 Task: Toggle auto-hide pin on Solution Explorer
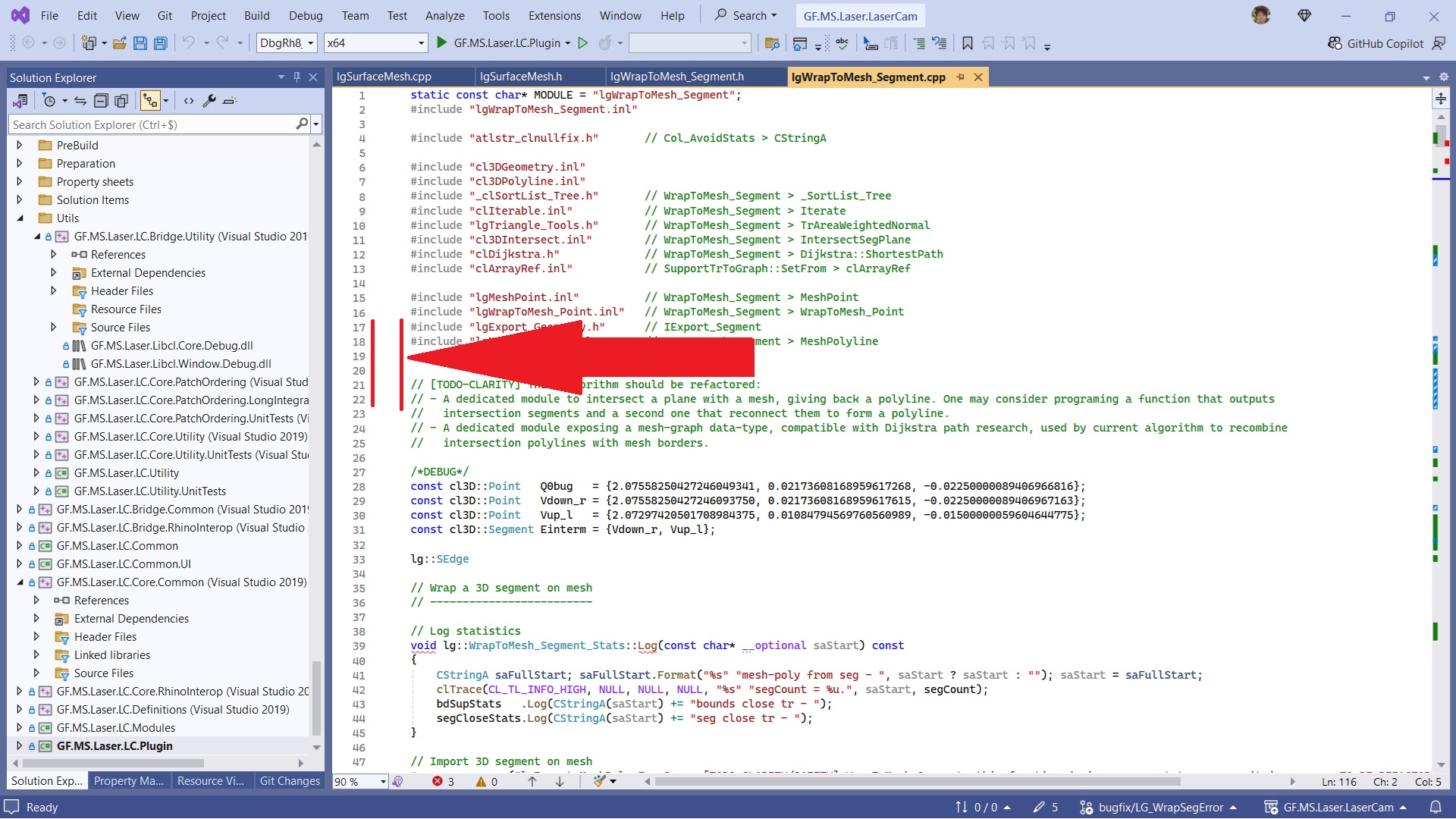297,77
